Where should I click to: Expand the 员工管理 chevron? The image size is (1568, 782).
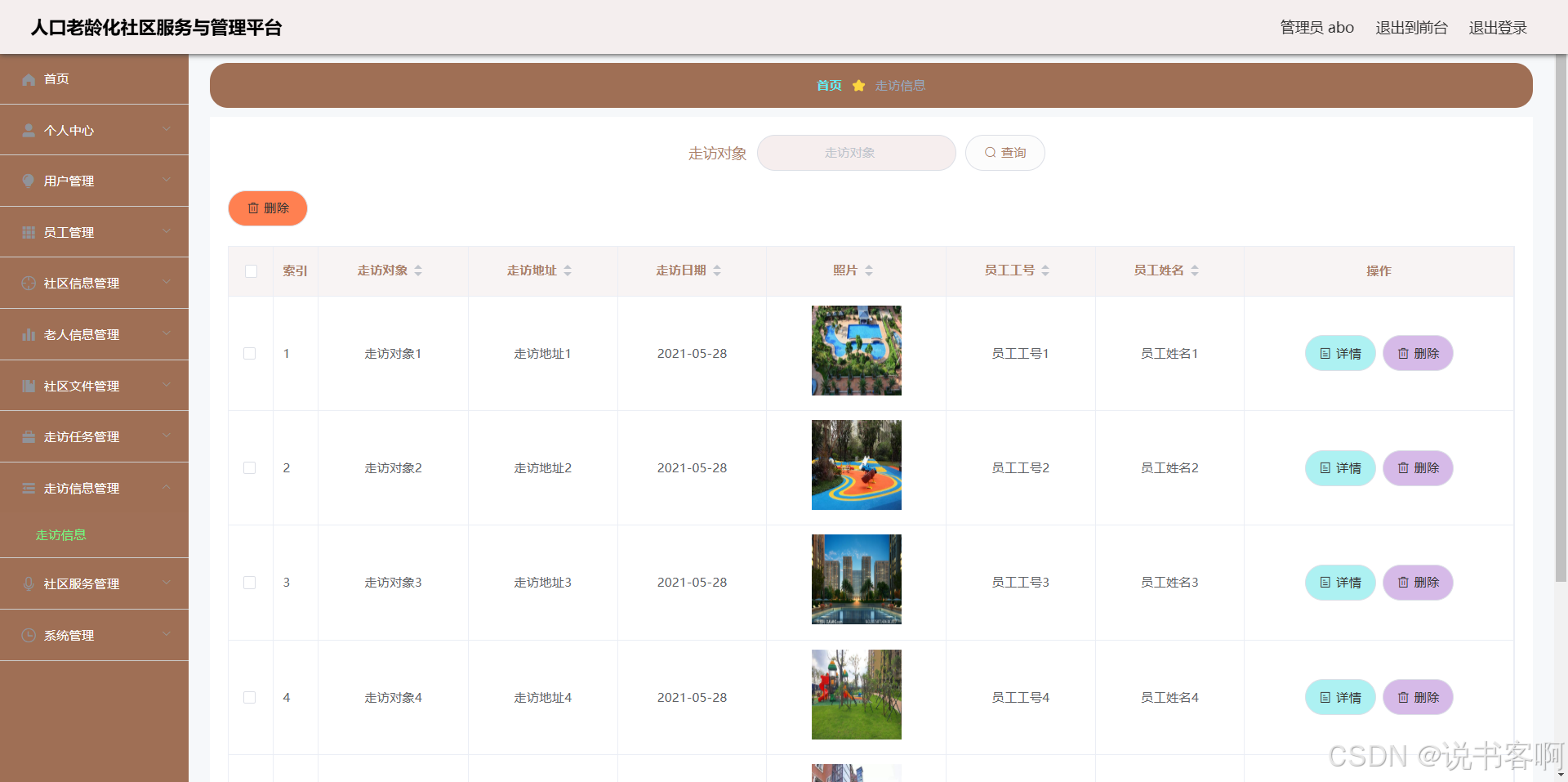pyautogui.click(x=167, y=231)
